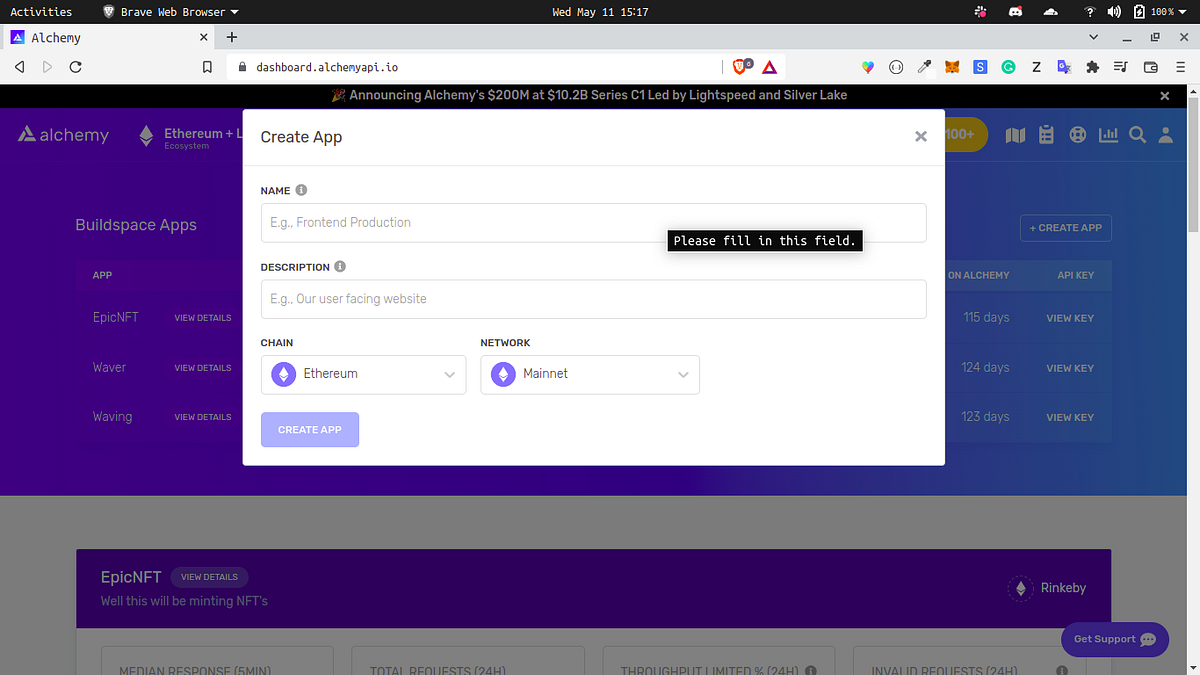Open the Grammarly browser extension icon
Image resolution: width=1200 pixels, height=675 pixels.
pos(1008,66)
